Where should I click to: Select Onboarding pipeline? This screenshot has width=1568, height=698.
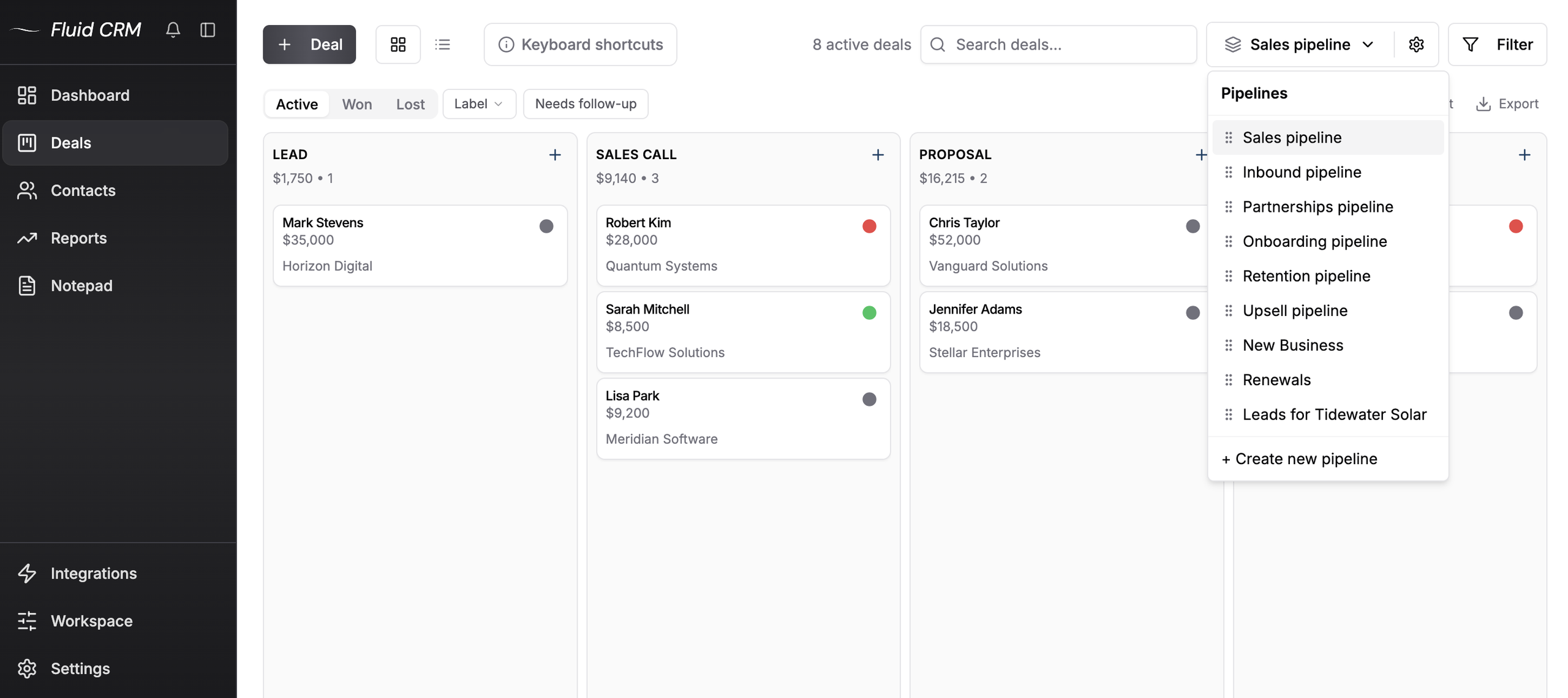(x=1327, y=241)
